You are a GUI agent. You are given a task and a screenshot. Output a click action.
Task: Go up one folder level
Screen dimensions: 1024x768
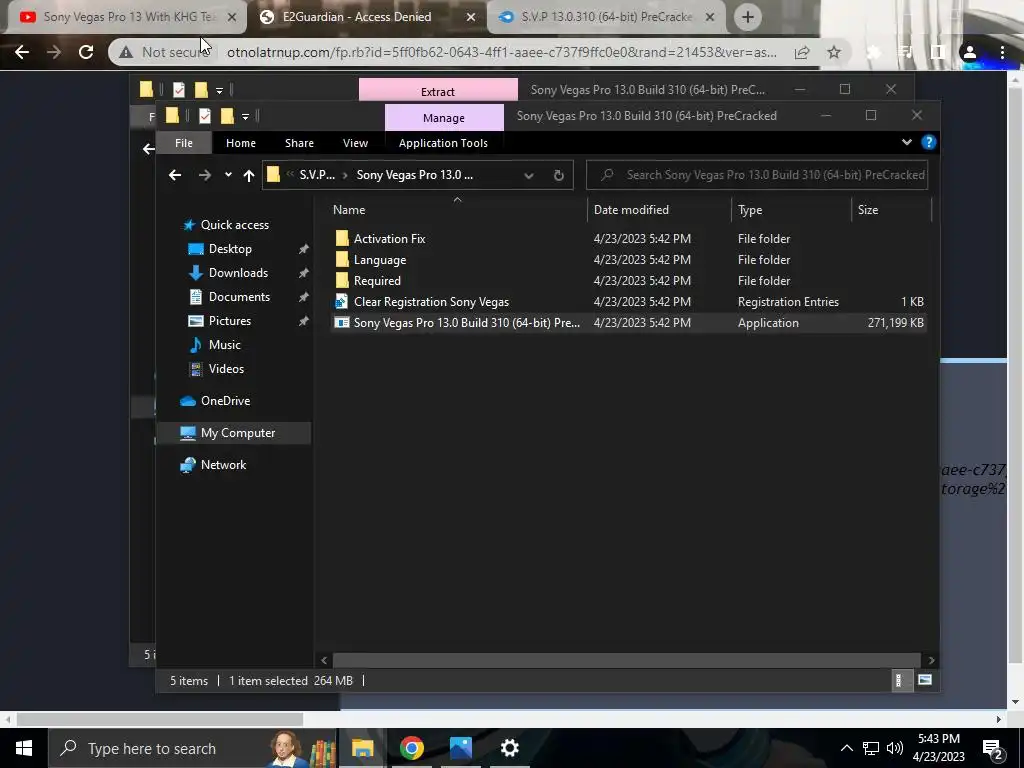click(x=249, y=175)
